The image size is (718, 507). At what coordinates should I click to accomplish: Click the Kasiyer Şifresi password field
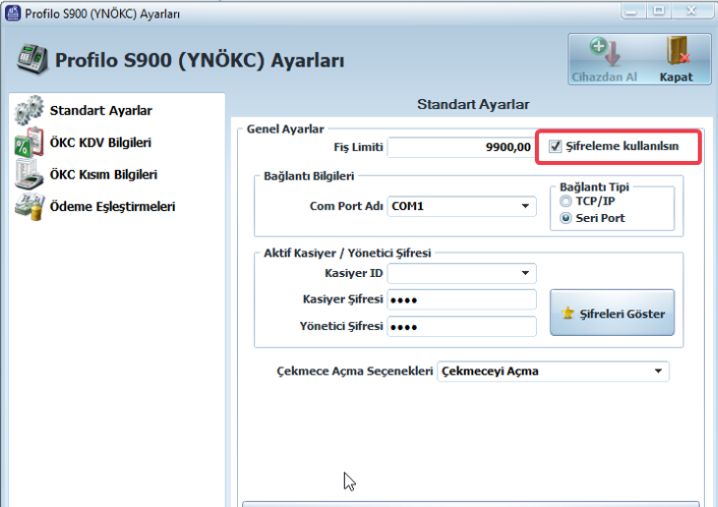[462, 300]
